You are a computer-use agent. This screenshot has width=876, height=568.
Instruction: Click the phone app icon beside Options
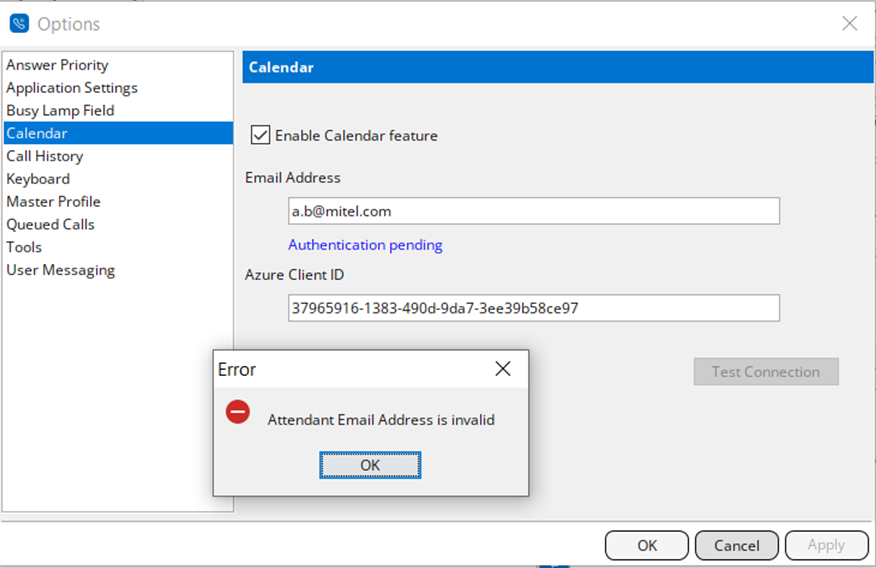click(20, 23)
